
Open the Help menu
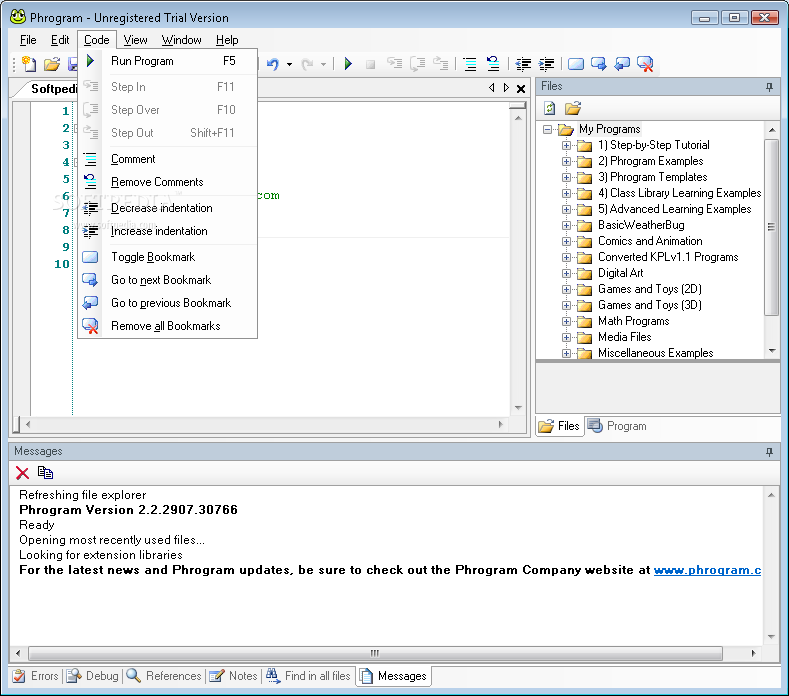pyautogui.click(x=227, y=40)
